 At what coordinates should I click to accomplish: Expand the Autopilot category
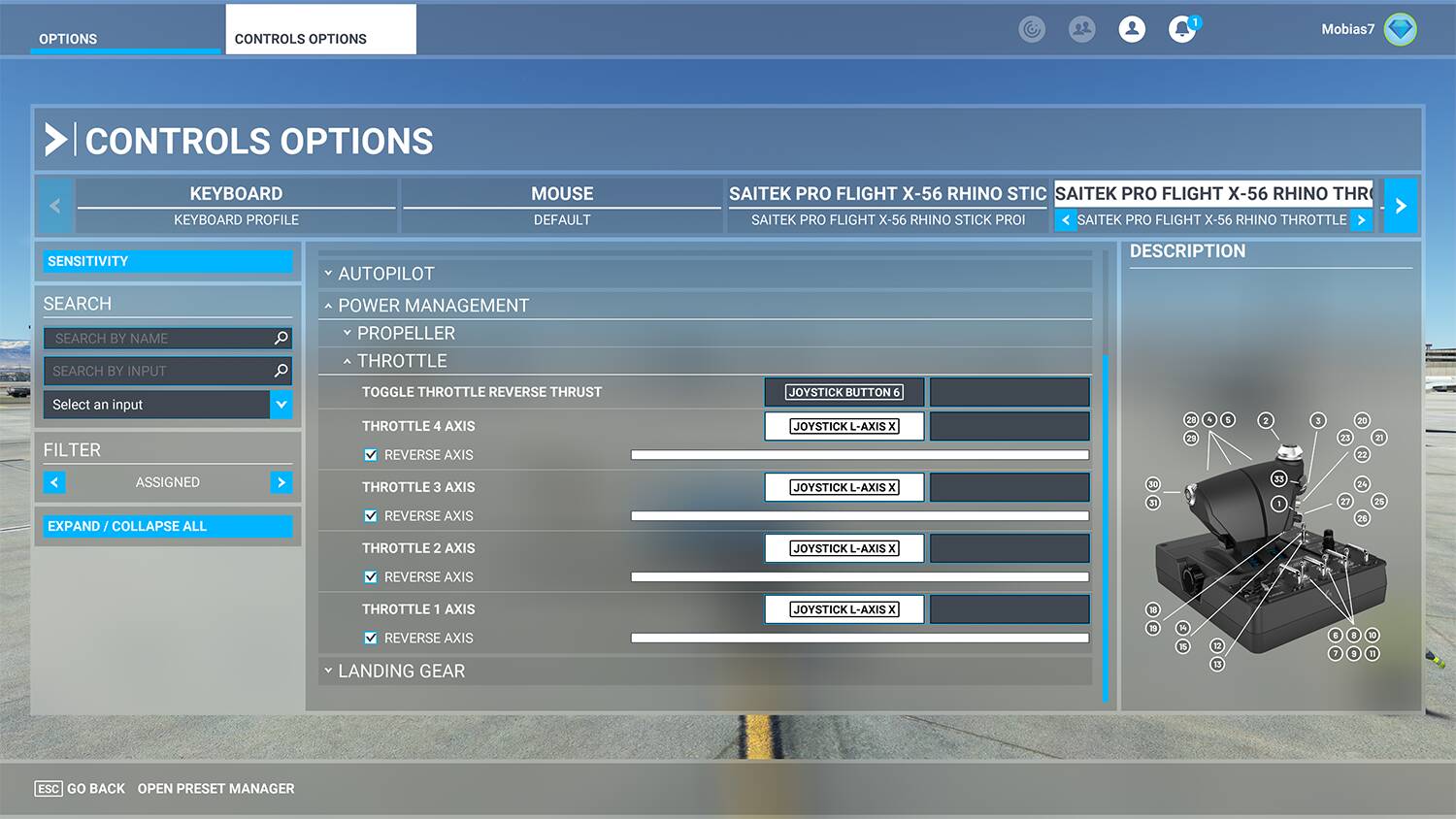click(x=706, y=274)
